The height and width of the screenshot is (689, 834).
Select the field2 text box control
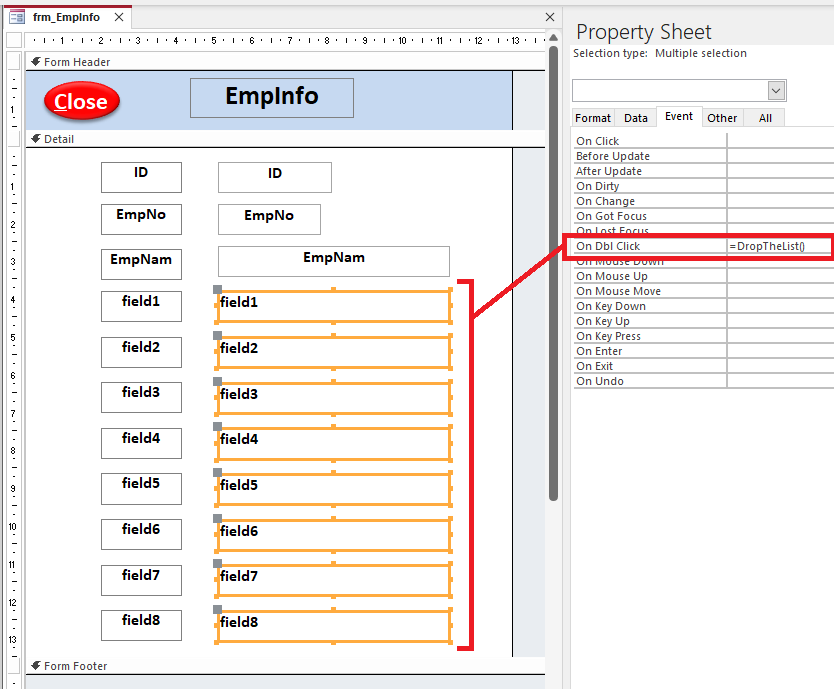point(334,352)
